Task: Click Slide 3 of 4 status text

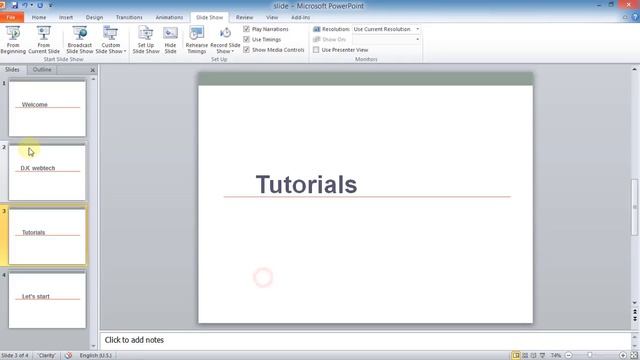Action: pyautogui.click(x=15, y=356)
